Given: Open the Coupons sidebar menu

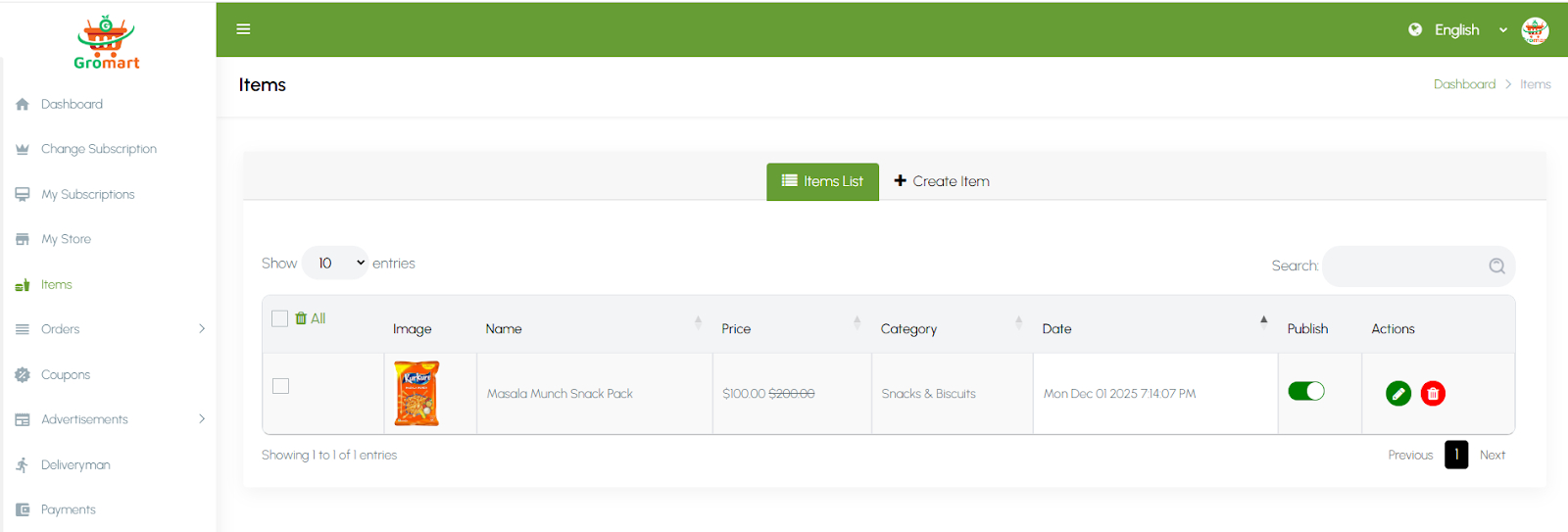Looking at the screenshot, I should 66,374.
